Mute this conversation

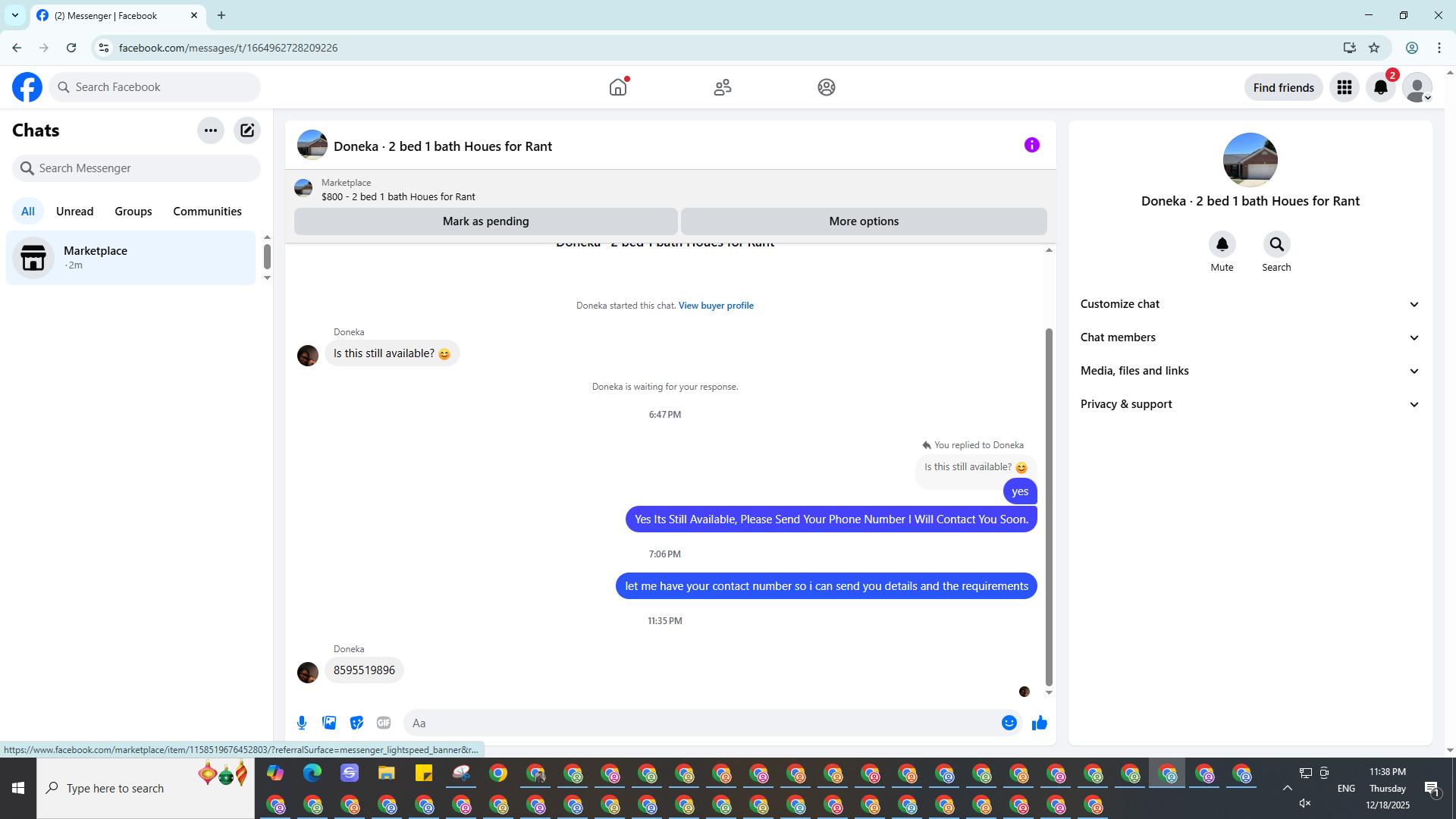pyautogui.click(x=1222, y=245)
